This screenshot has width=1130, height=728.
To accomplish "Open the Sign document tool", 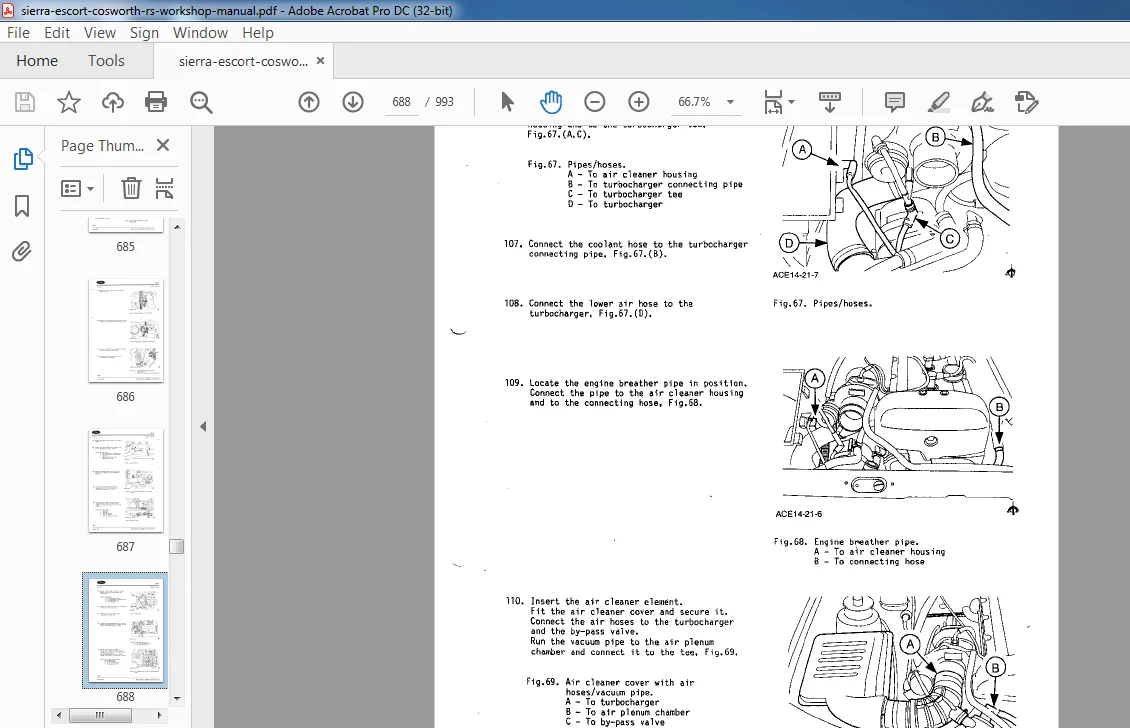I will [x=982, y=102].
